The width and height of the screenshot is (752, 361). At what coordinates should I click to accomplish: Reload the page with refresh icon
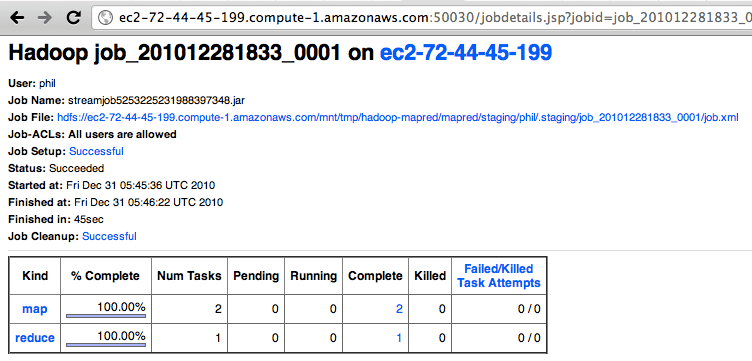[x=73, y=18]
